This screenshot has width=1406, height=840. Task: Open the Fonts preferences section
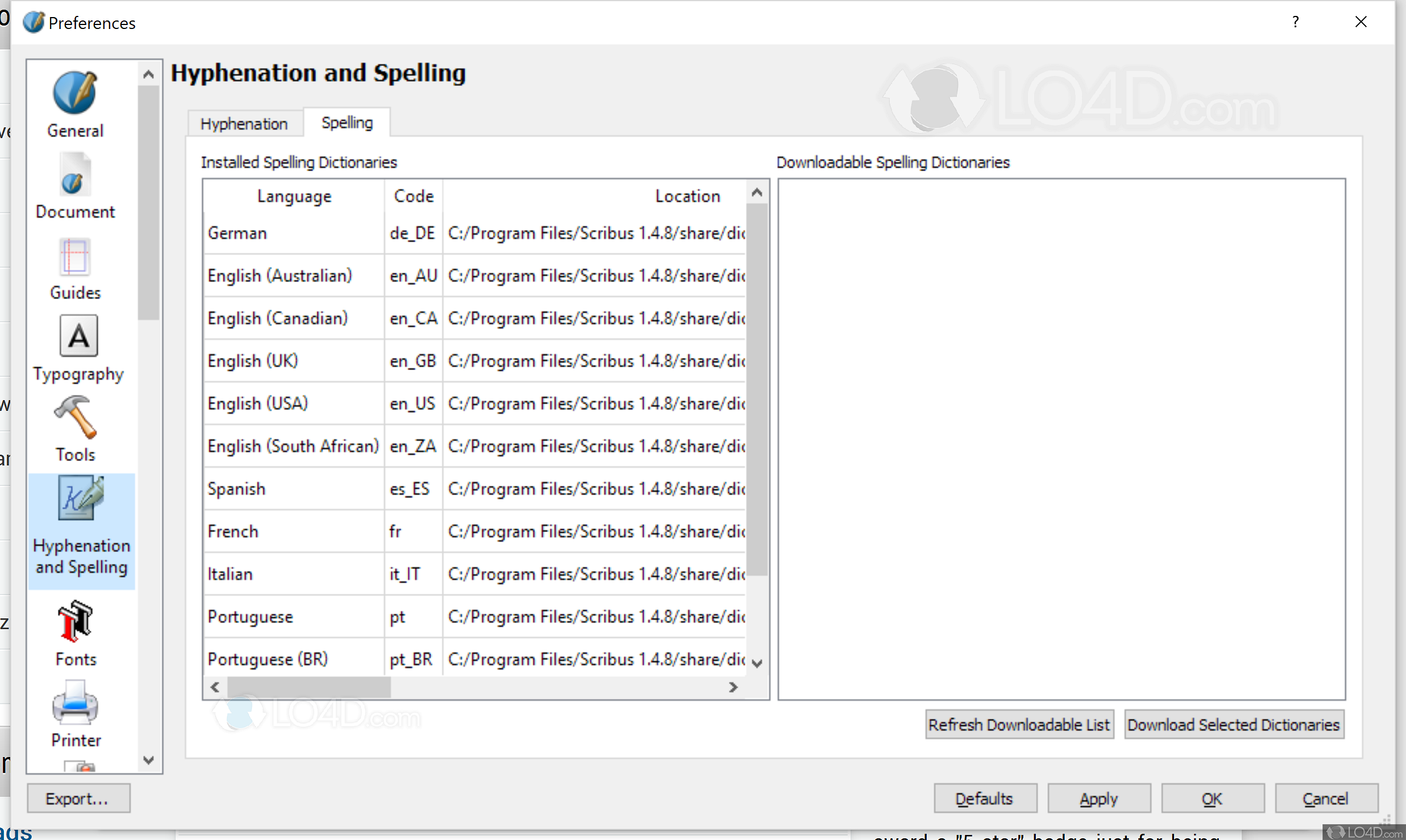click(75, 633)
